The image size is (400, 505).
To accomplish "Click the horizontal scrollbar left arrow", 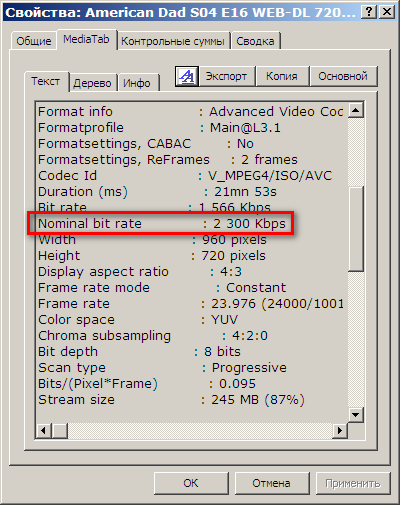I will point(44,430).
